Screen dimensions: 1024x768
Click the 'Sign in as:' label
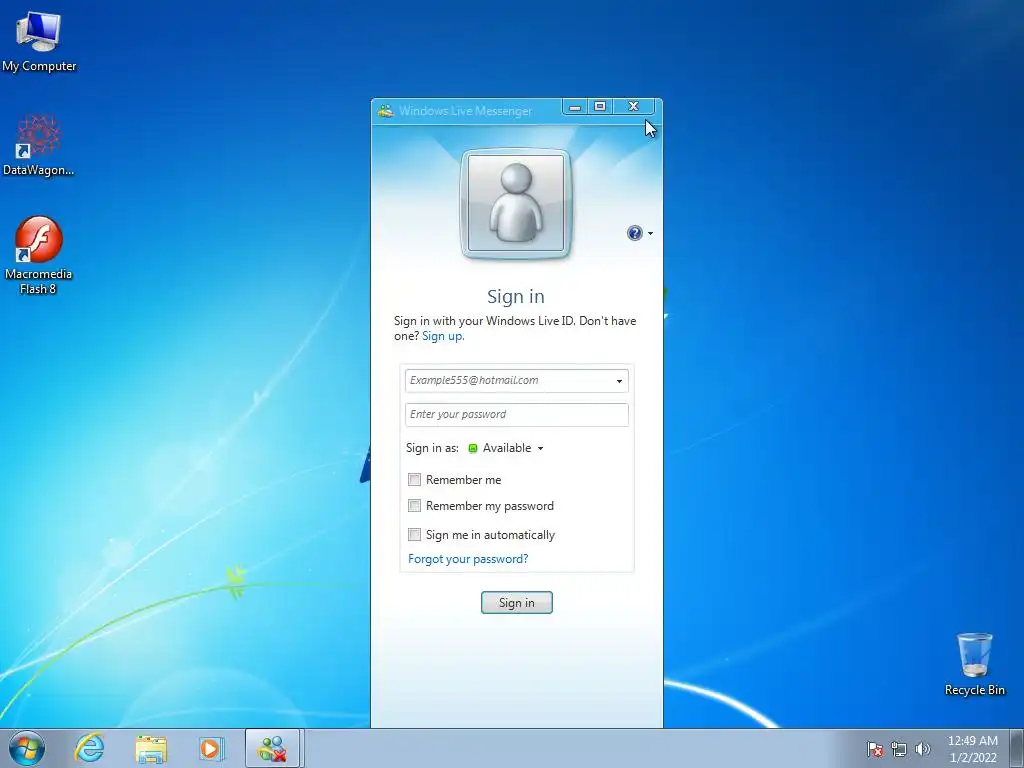click(x=432, y=448)
